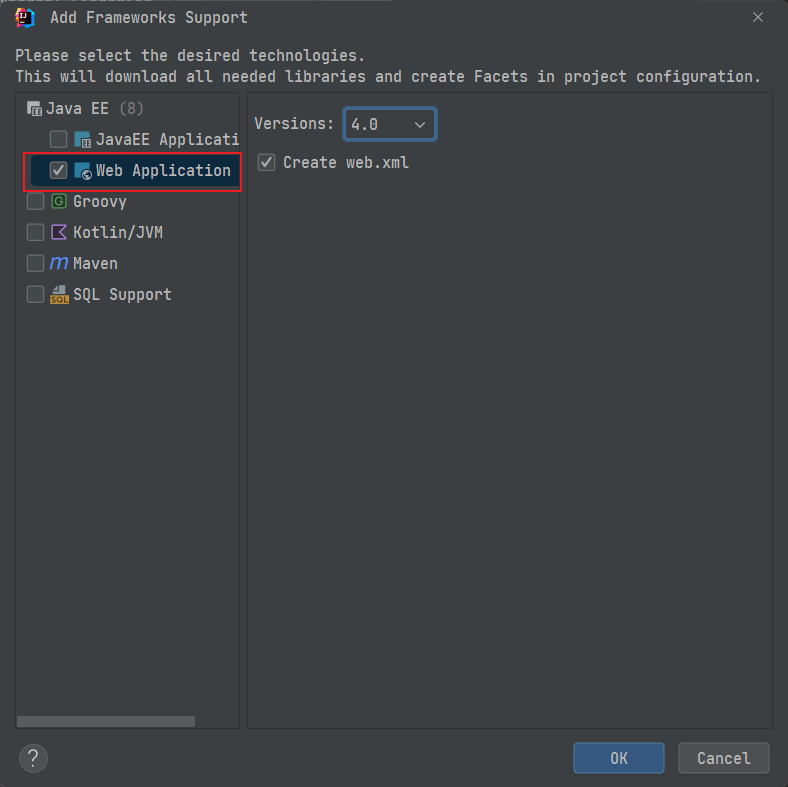Select the Kotlin/JVM tree item label
Screen dimensions: 788x787
(x=117, y=232)
